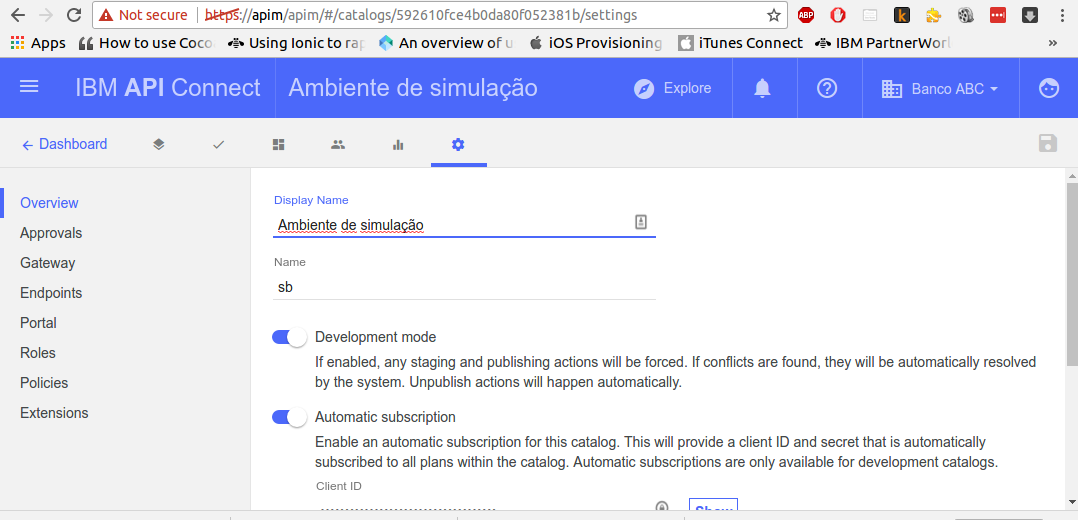Click the red dots extension icon

pos(998,15)
